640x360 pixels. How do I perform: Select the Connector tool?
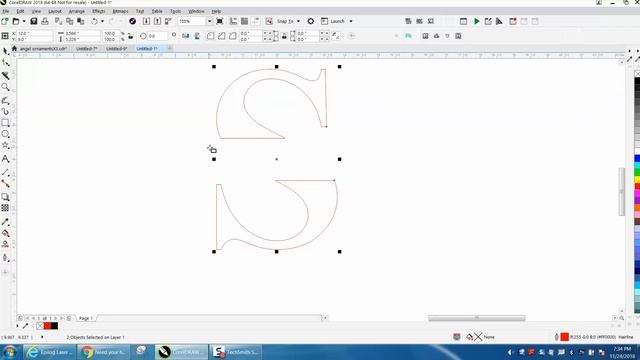5,184
